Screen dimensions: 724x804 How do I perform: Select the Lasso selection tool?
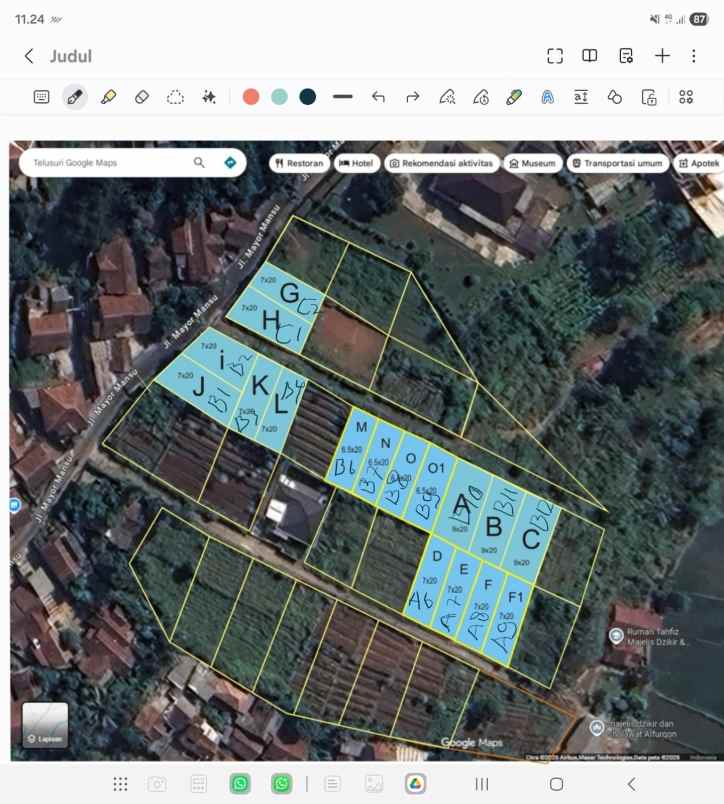point(175,97)
